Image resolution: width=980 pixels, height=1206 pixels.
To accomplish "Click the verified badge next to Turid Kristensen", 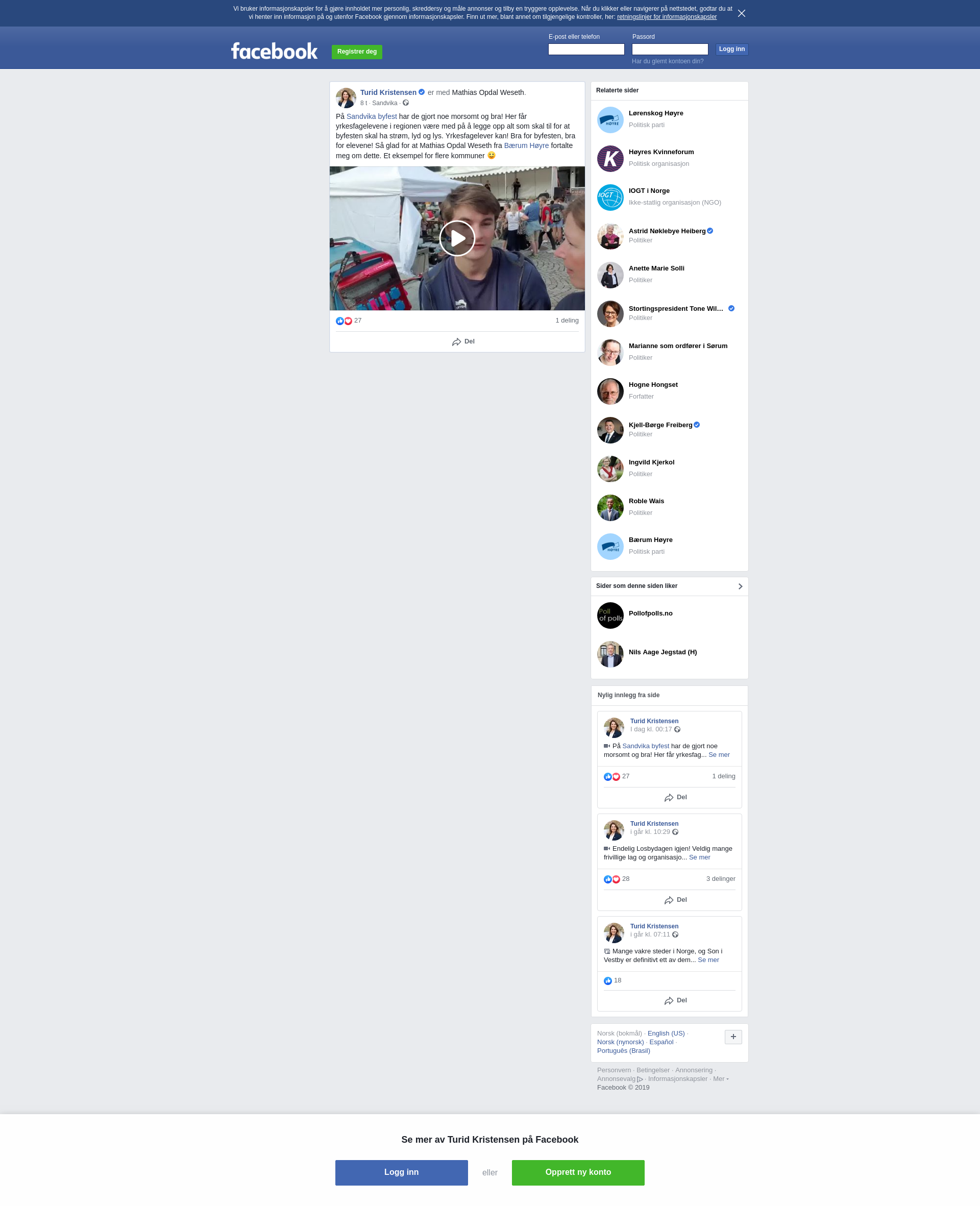I will (x=422, y=92).
